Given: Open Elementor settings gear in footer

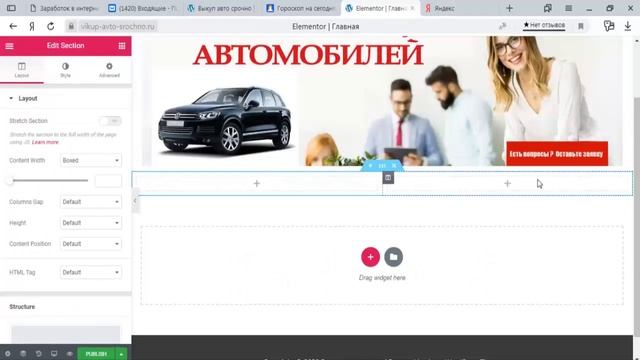Looking at the screenshot, I should [7, 354].
